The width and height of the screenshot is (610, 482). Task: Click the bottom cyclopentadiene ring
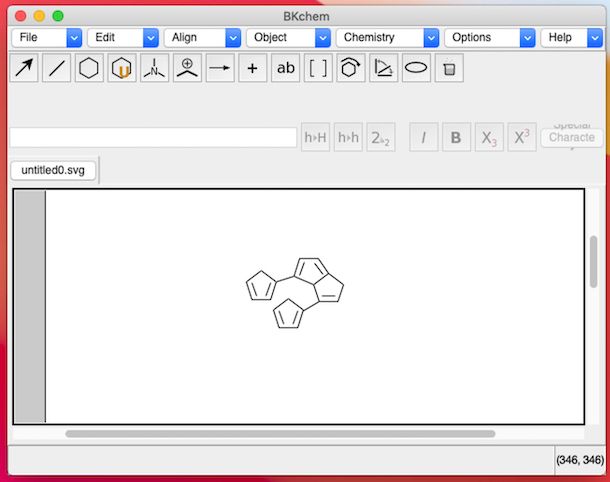pyautogui.click(x=288, y=314)
